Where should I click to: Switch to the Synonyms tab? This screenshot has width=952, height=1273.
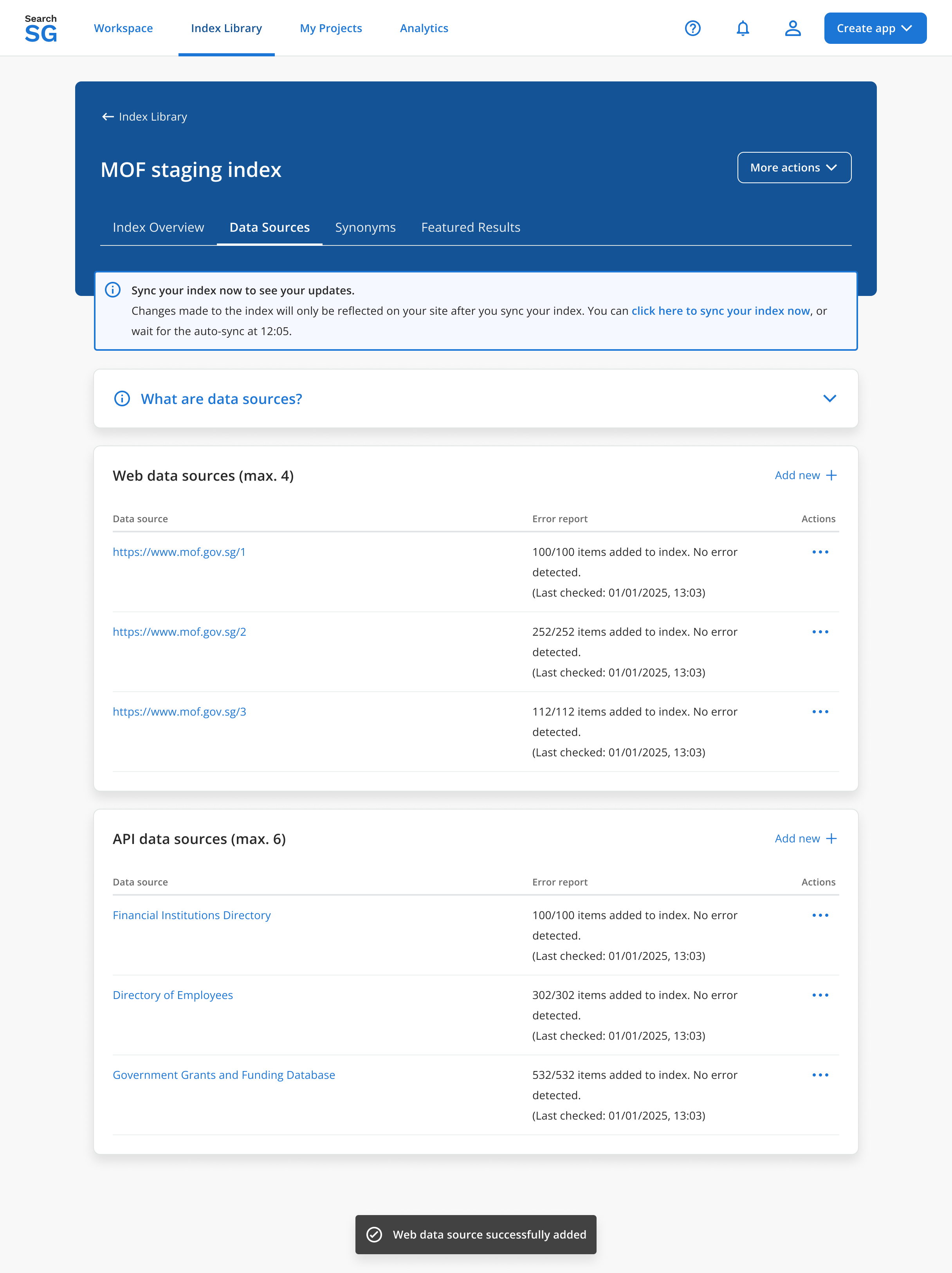pyautogui.click(x=365, y=227)
